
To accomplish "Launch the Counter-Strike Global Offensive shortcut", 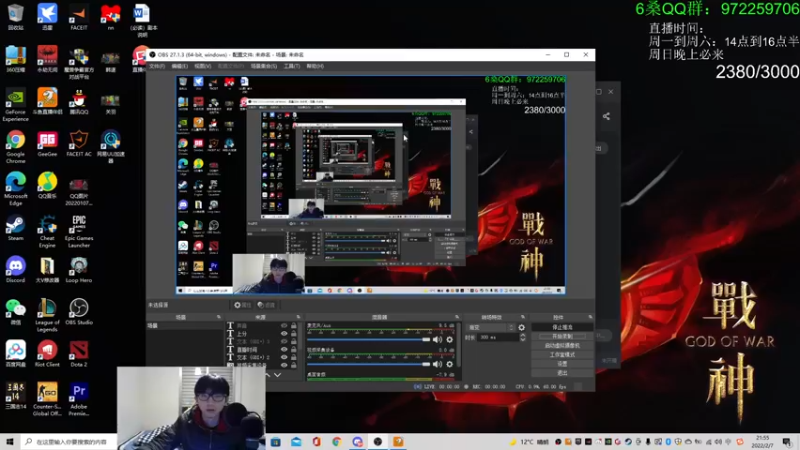I will [x=47, y=399].
